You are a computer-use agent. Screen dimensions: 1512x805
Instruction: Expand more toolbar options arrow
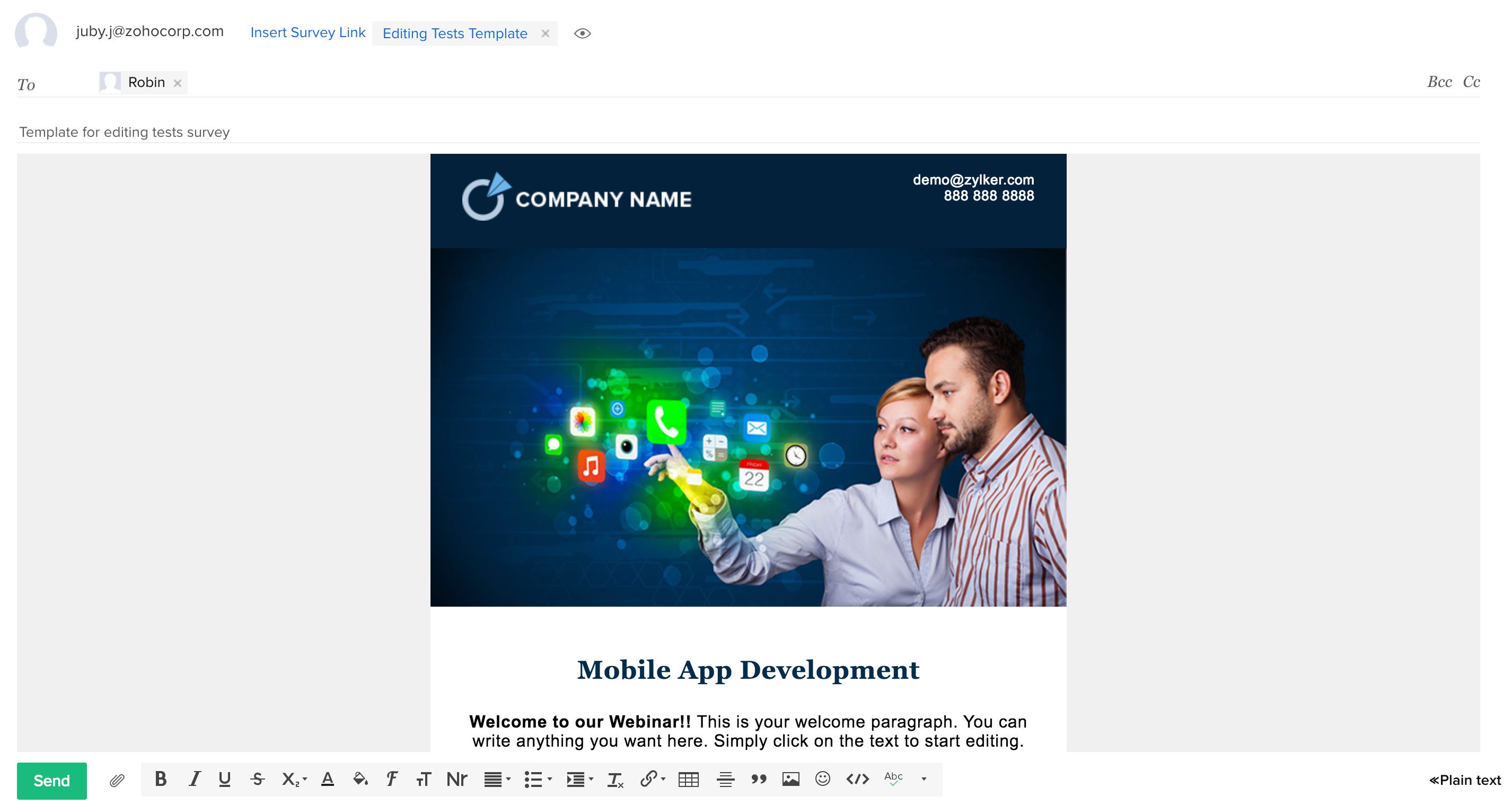pyautogui.click(x=924, y=779)
